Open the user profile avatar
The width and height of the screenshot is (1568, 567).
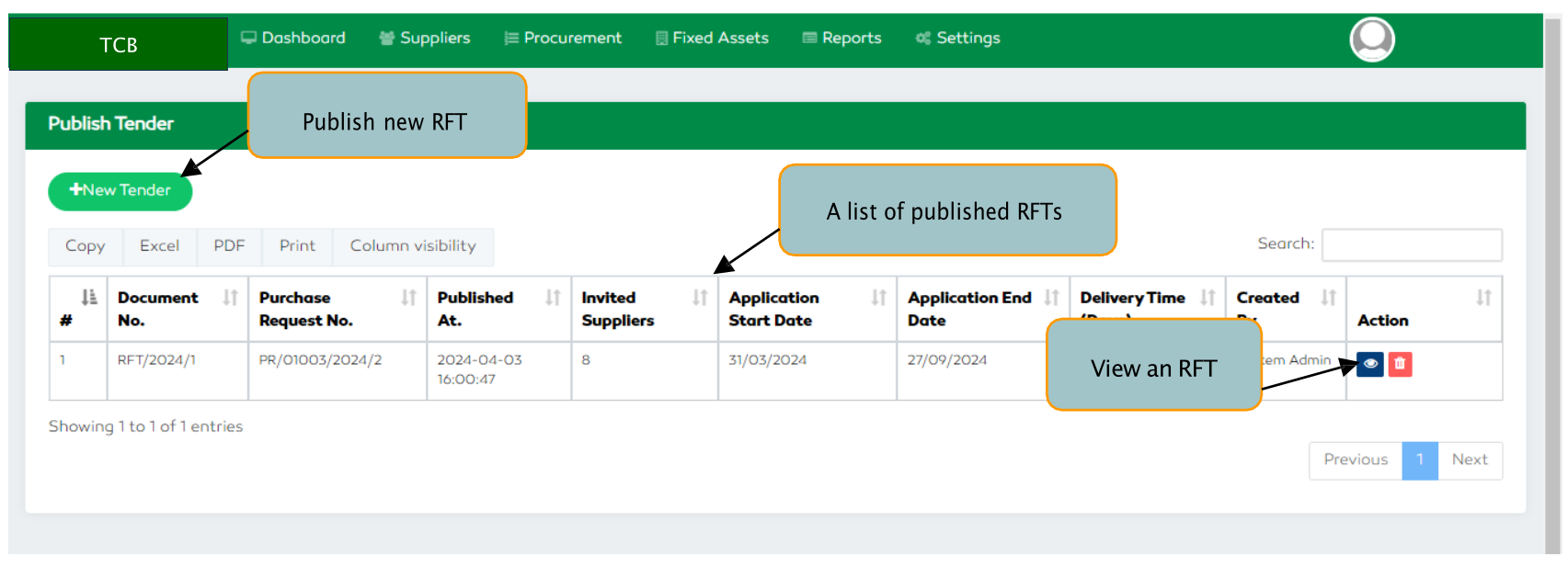pyautogui.click(x=1371, y=40)
